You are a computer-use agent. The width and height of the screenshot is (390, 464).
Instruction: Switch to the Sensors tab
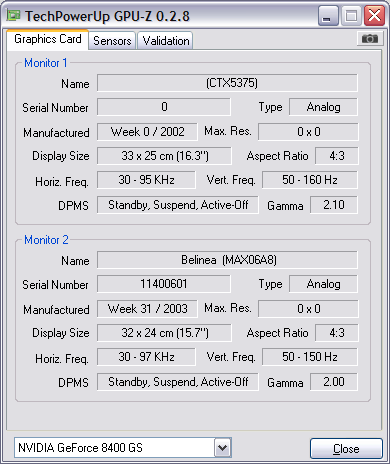(112, 41)
